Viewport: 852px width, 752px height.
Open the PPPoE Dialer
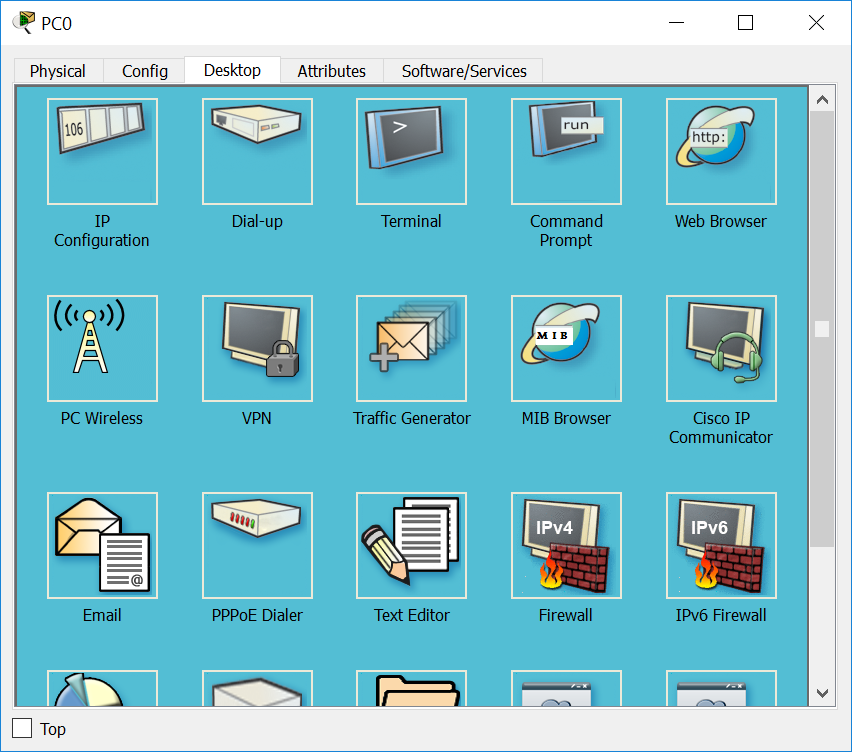[x=257, y=546]
